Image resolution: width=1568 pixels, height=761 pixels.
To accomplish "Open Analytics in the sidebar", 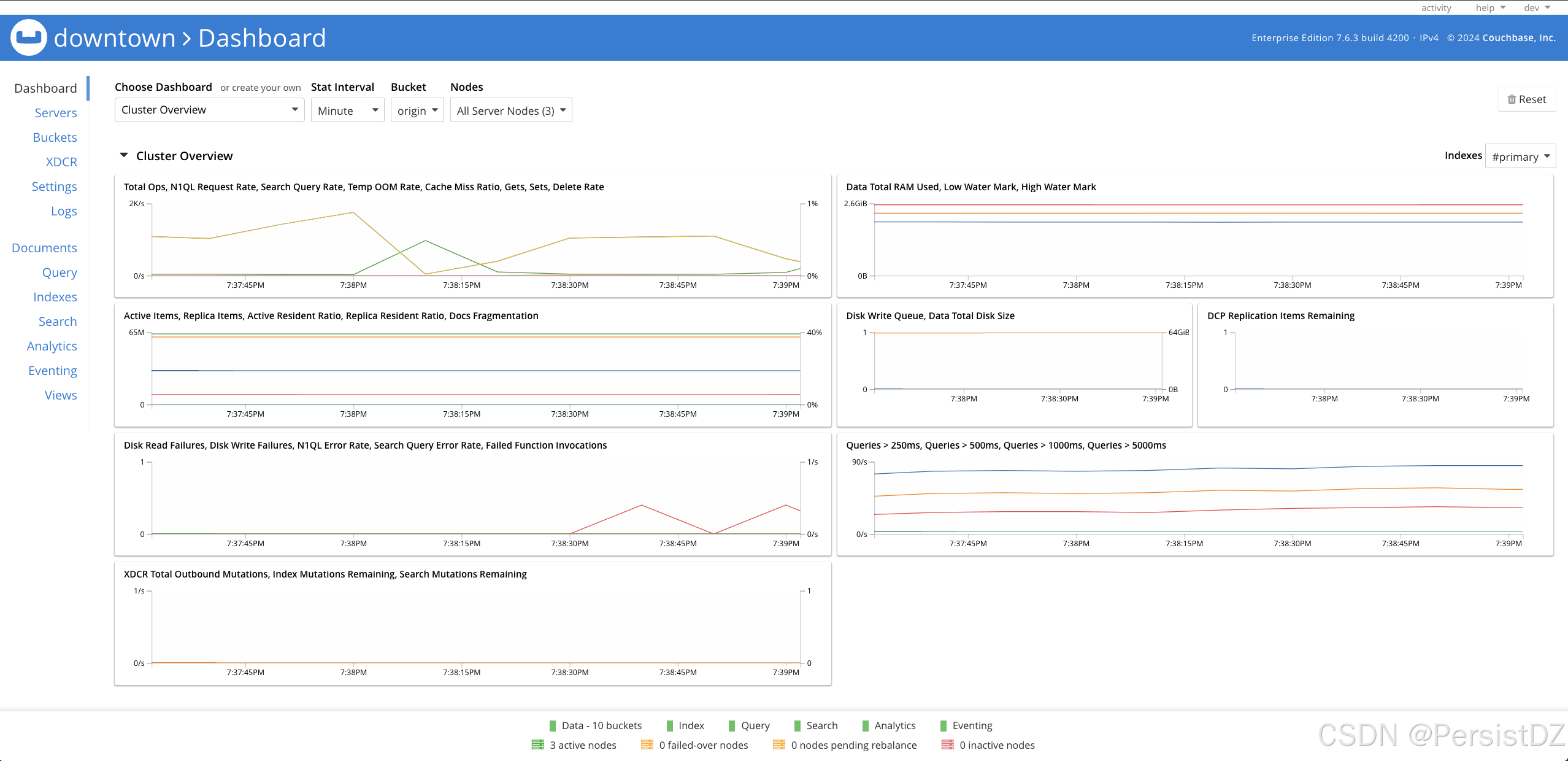I will coord(52,346).
